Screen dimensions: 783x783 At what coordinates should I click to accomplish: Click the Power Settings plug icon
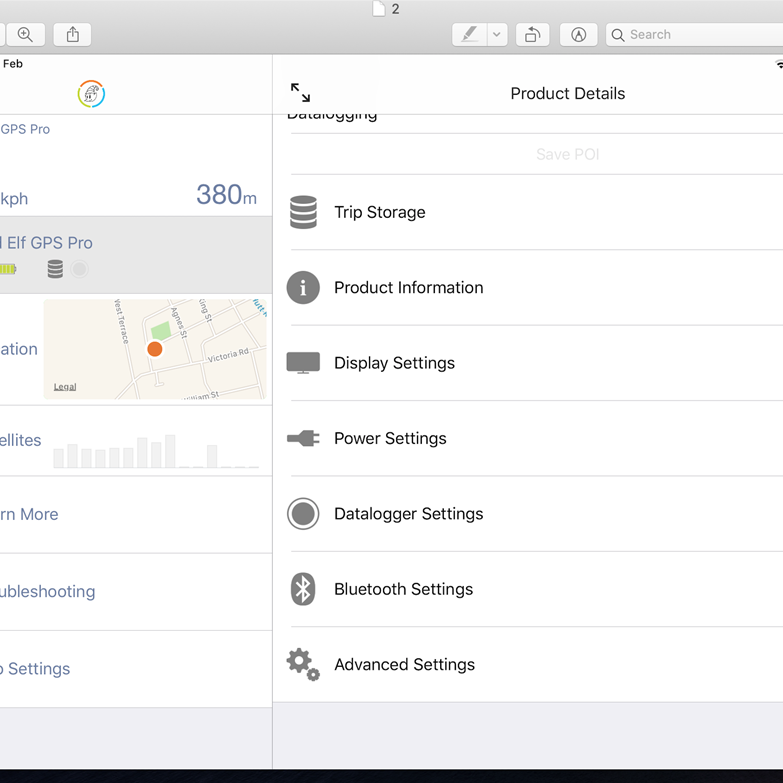coord(303,438)
